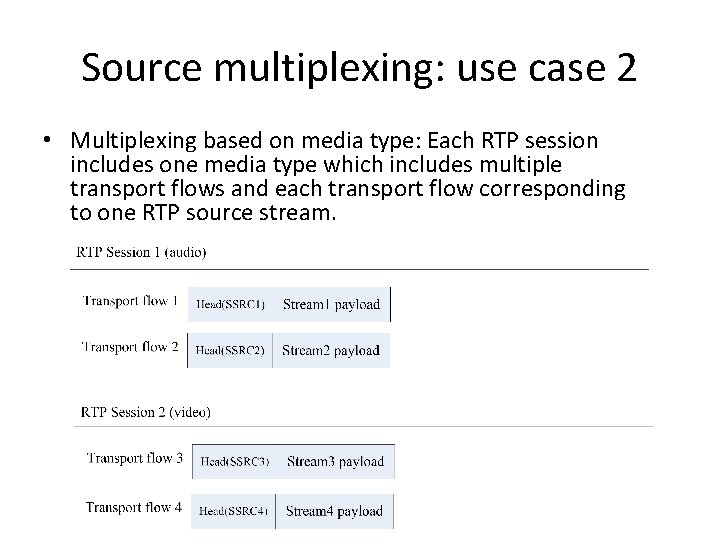The image size is (720, 540).
Task: Select the Head(SSRC2) header box
Action: (x=230, y=351)
